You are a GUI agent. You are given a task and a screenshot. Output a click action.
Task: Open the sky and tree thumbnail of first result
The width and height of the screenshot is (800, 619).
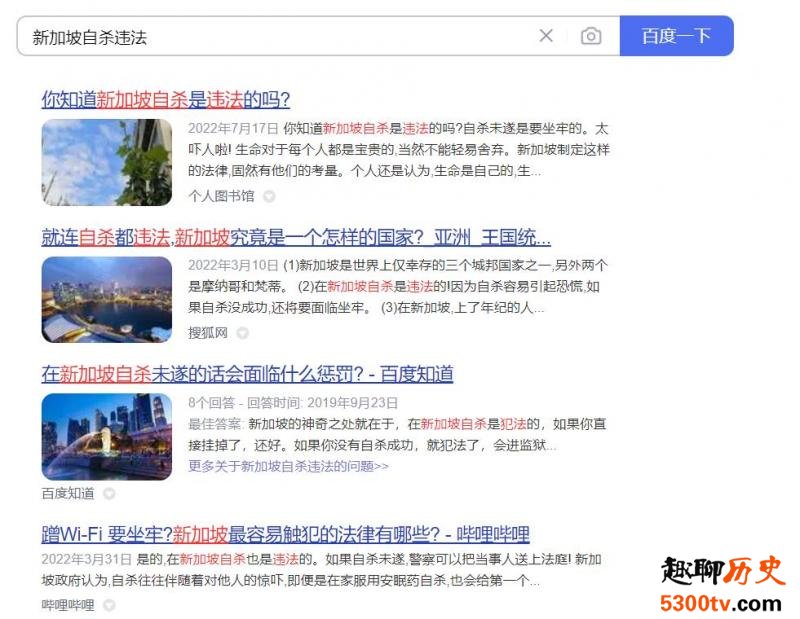[x=107, y=162]
